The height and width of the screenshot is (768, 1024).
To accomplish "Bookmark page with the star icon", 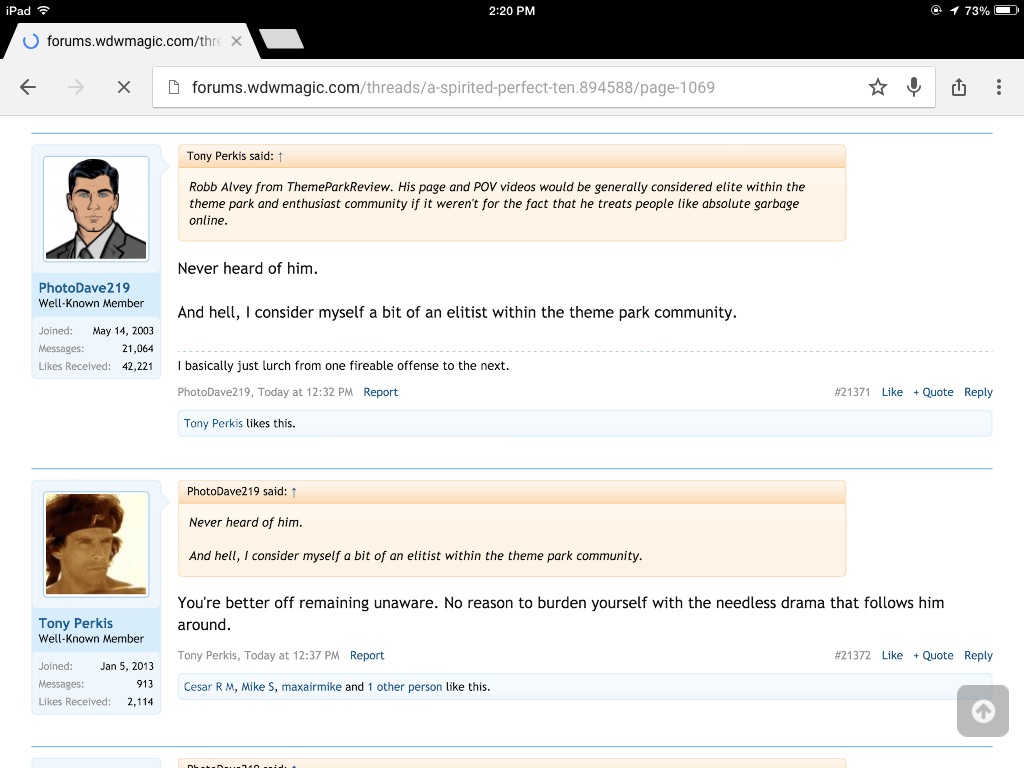I will point(878,87).
